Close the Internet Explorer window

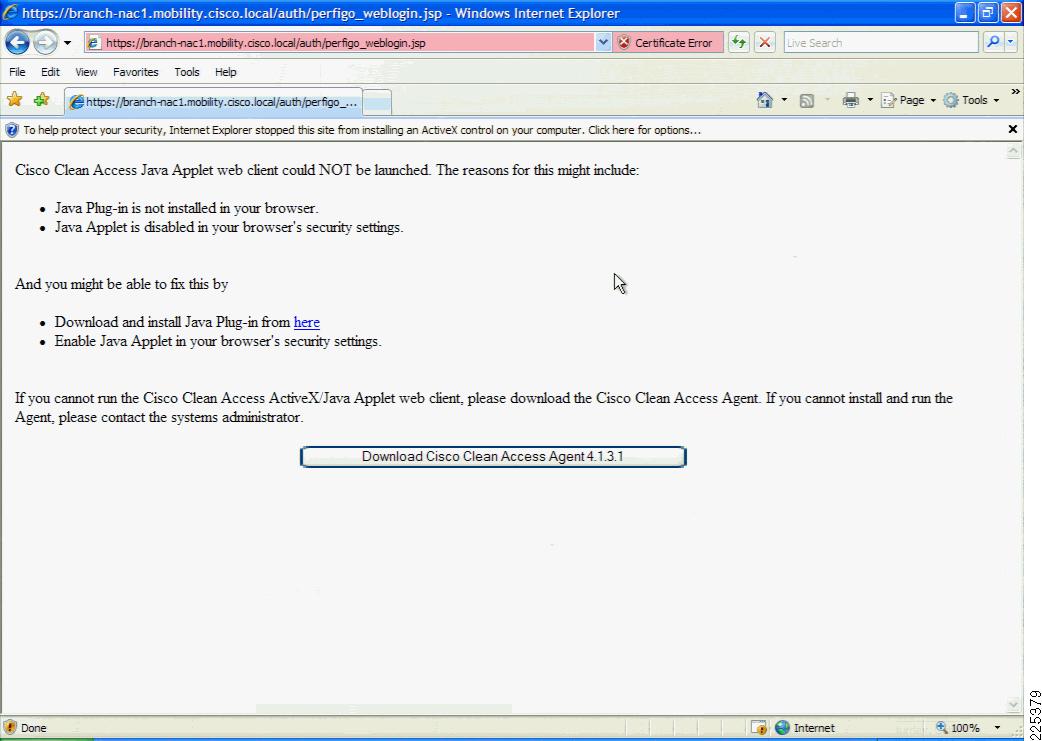[x=1011, y=13]
